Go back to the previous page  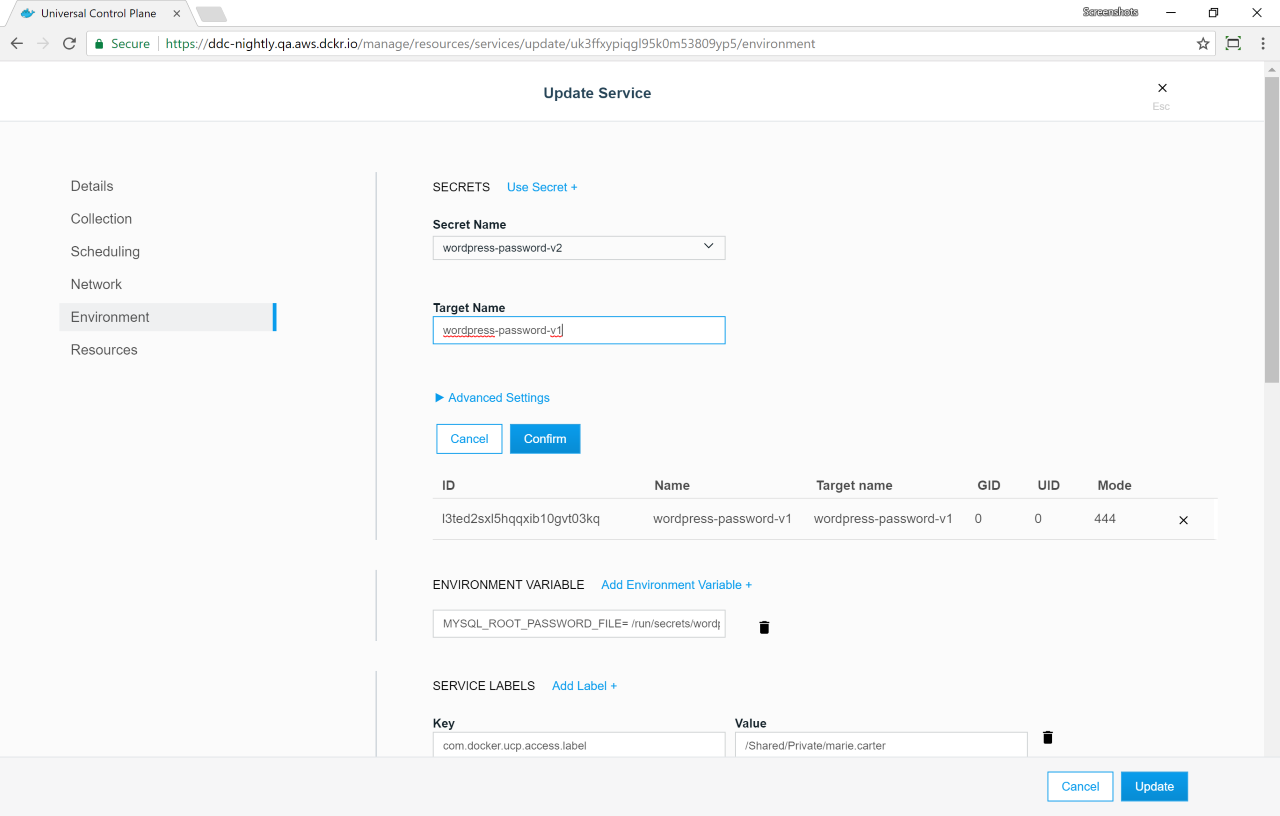pos(17,44)
